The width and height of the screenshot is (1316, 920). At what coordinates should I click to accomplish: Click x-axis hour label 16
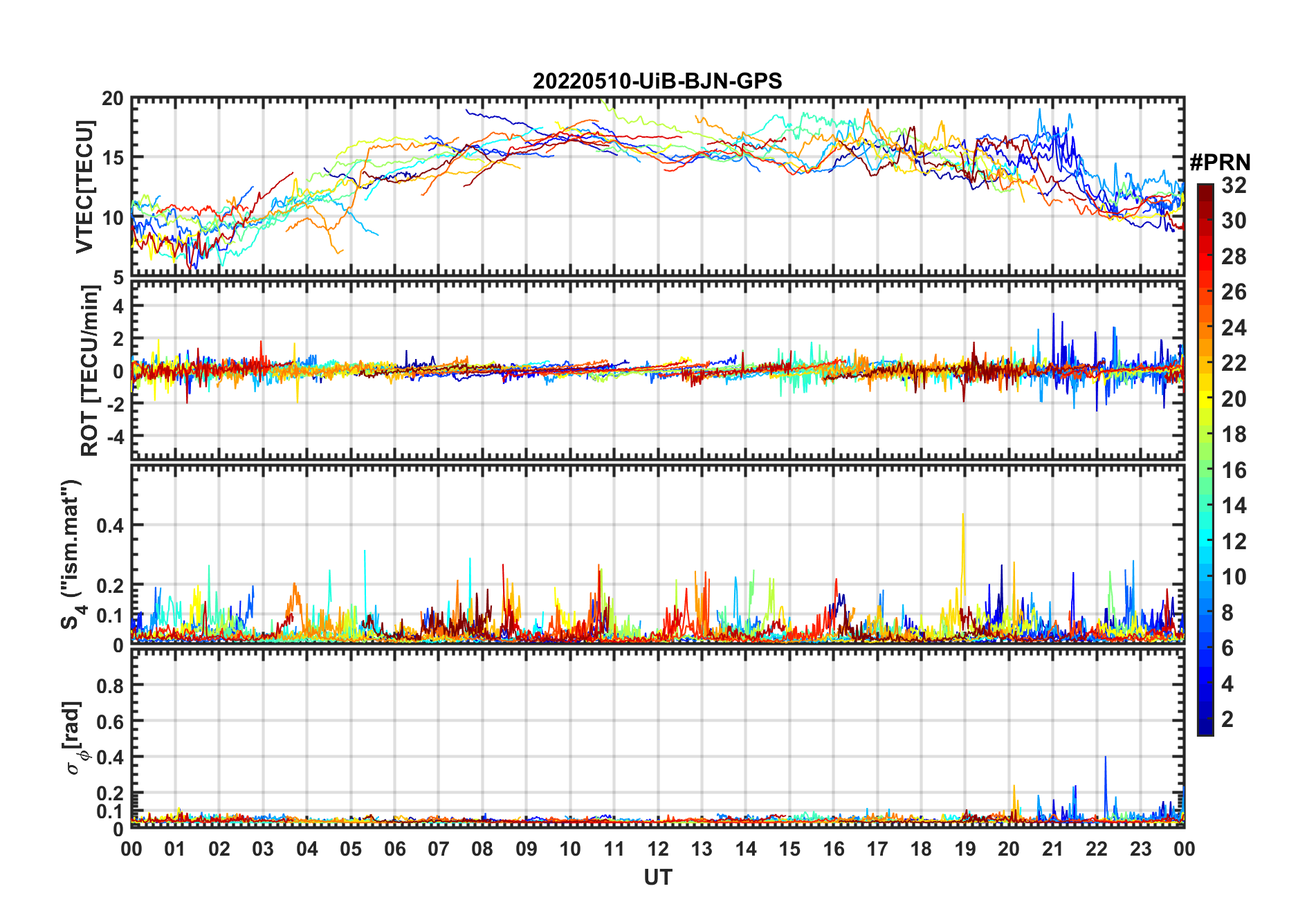(834, 849)
